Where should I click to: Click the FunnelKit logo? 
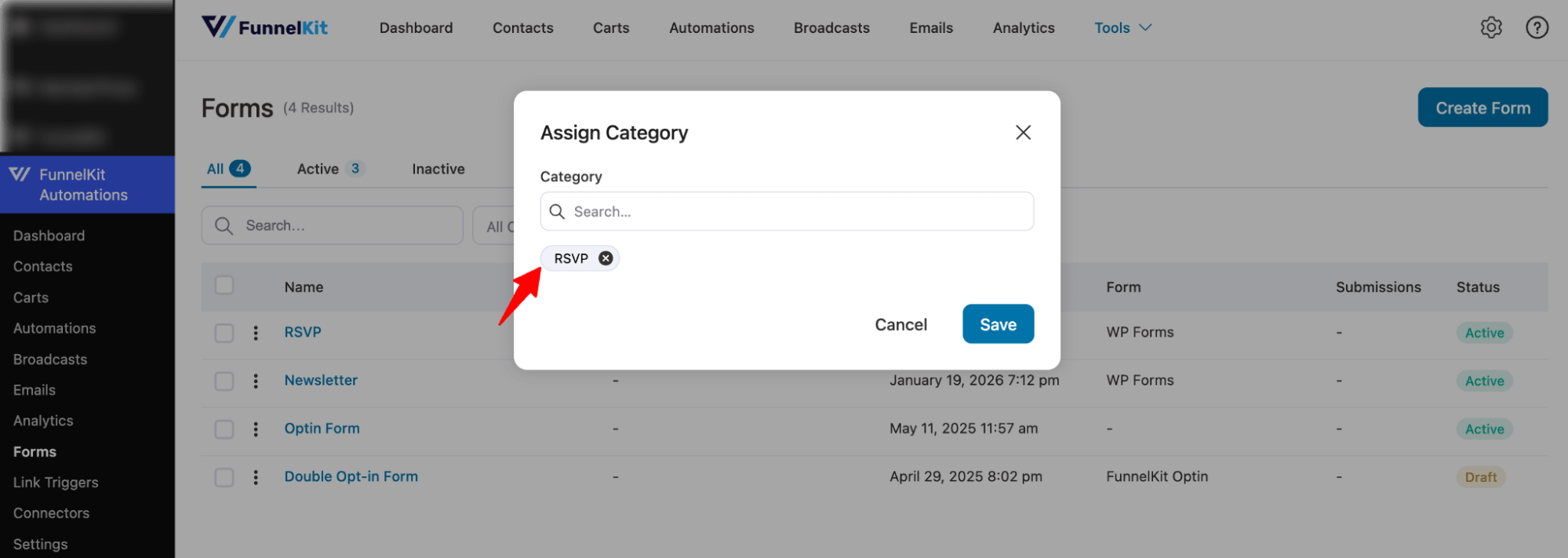(x=264, y=26)
